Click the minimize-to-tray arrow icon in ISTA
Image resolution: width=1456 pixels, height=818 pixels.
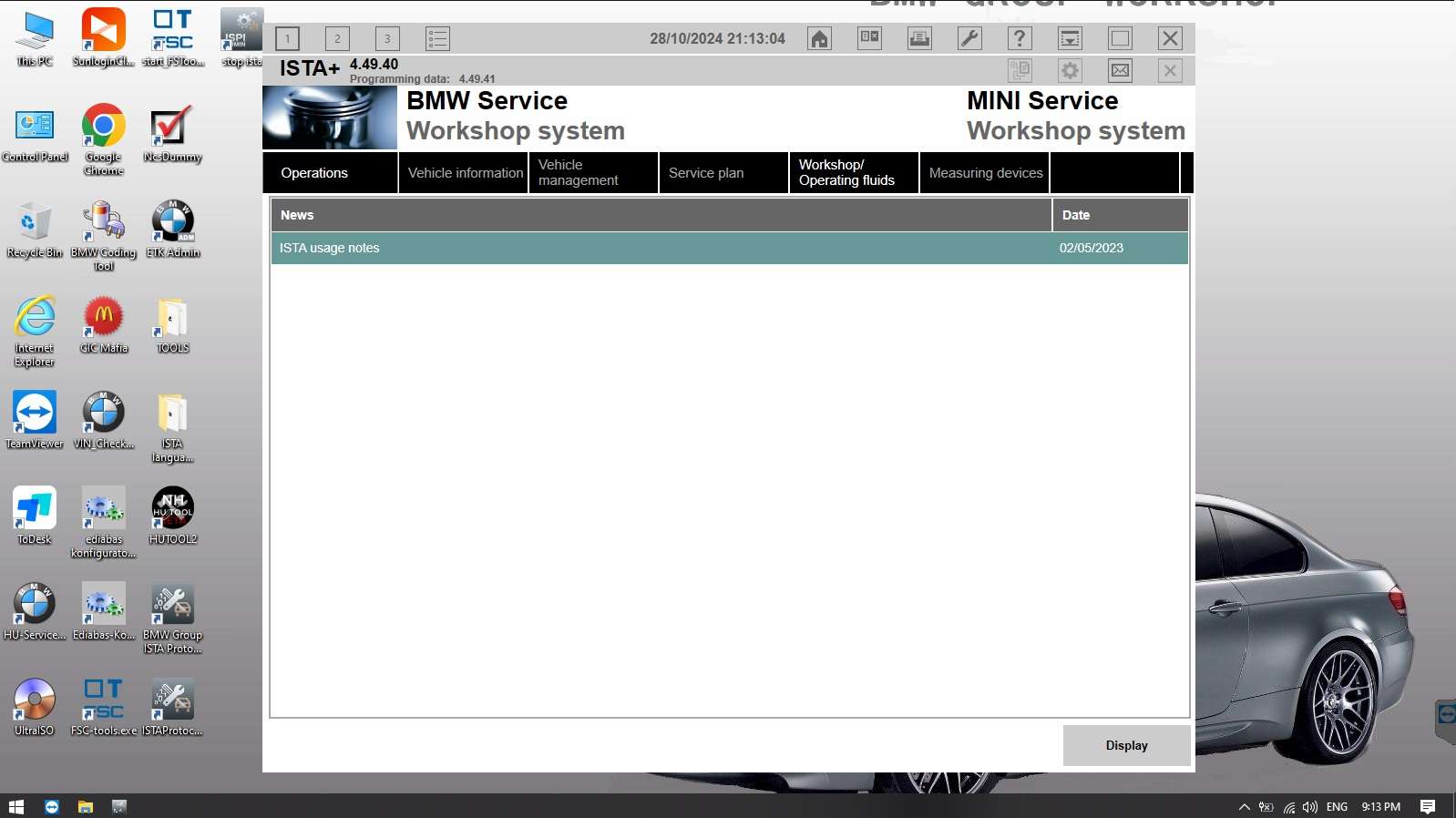1071,38
